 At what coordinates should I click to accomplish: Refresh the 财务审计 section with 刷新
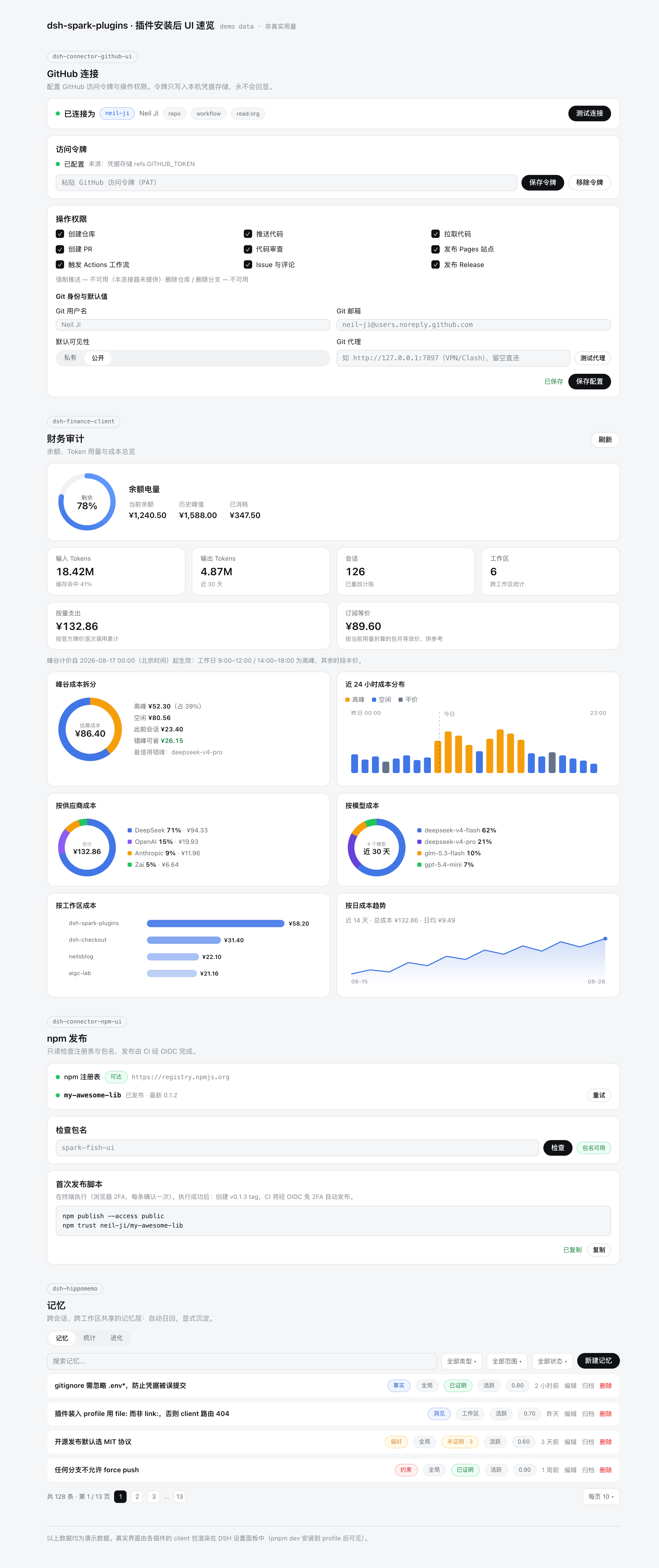click(605, 439)
